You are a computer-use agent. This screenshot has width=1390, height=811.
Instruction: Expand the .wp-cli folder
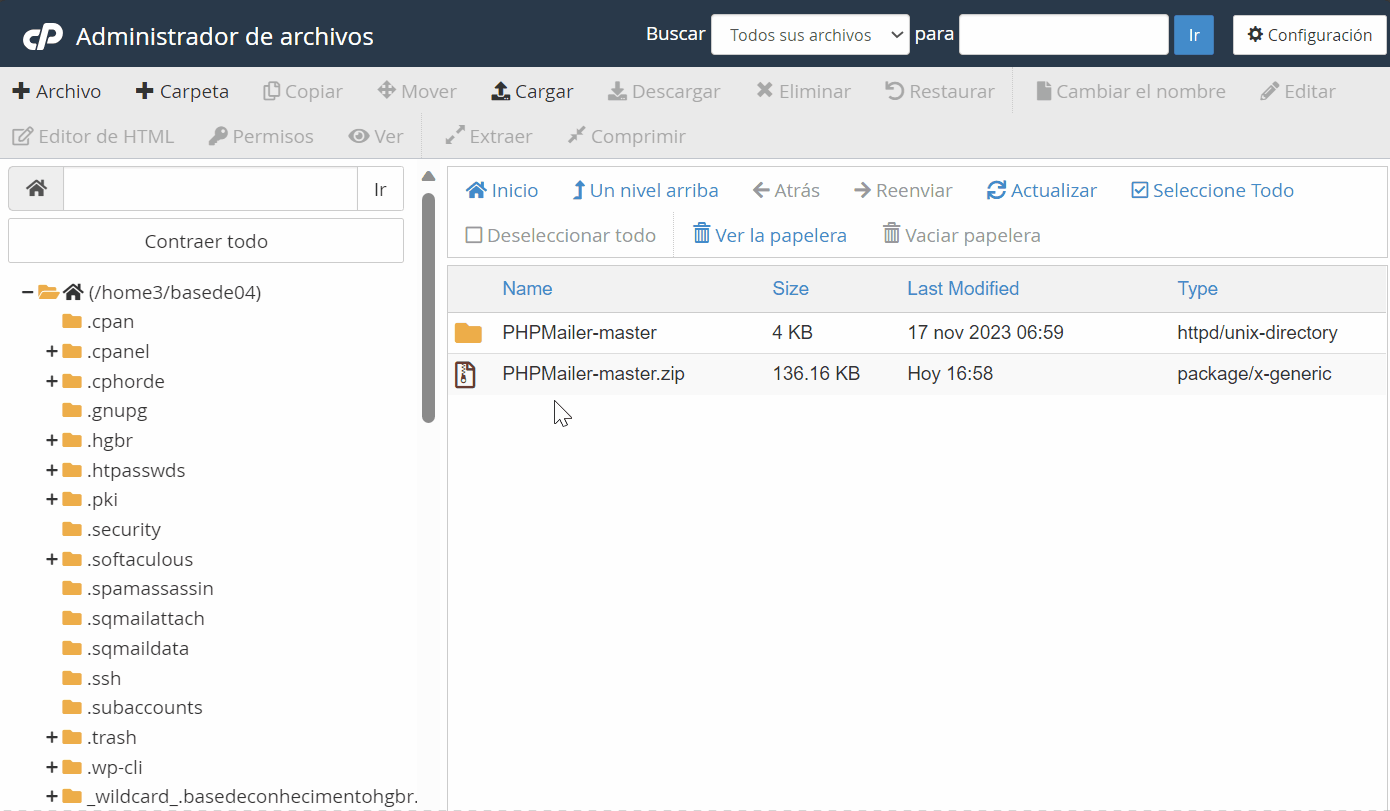52,767
